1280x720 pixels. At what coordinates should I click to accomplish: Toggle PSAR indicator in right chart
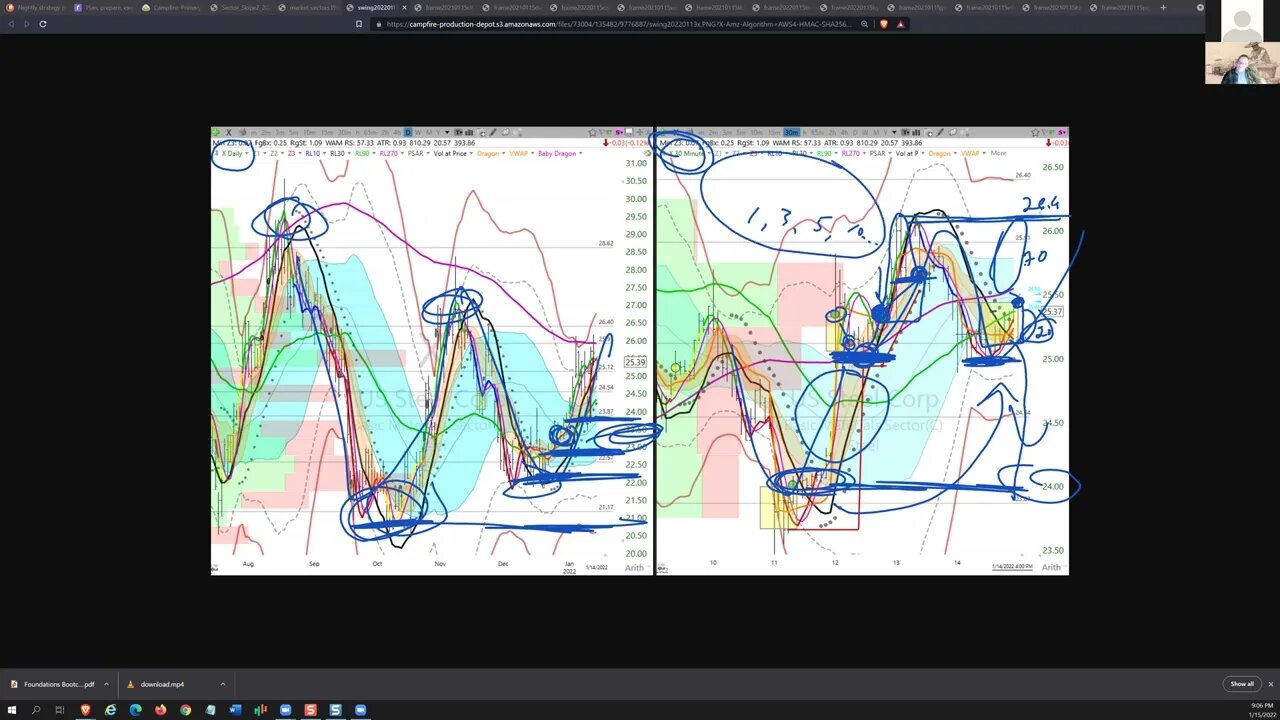(x=877, y=153)
